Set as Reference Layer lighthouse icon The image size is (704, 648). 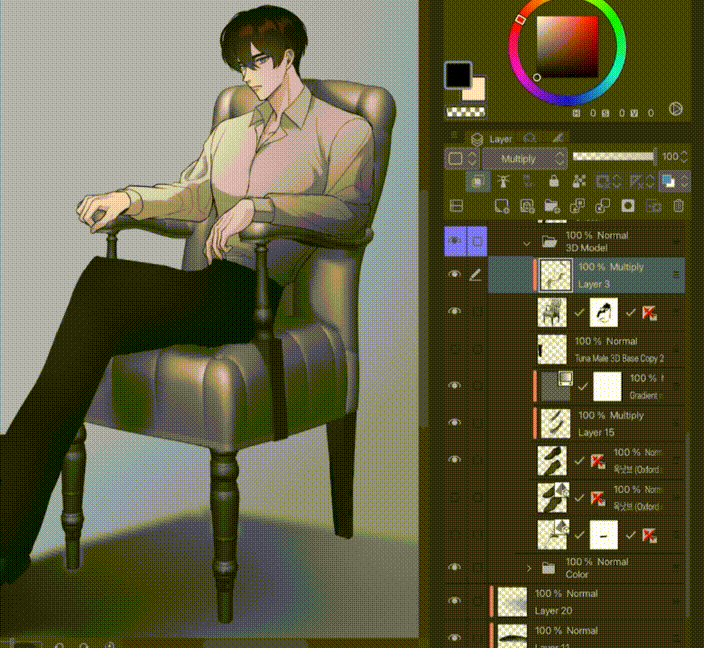pyautogui.click(x=504, y=181)
